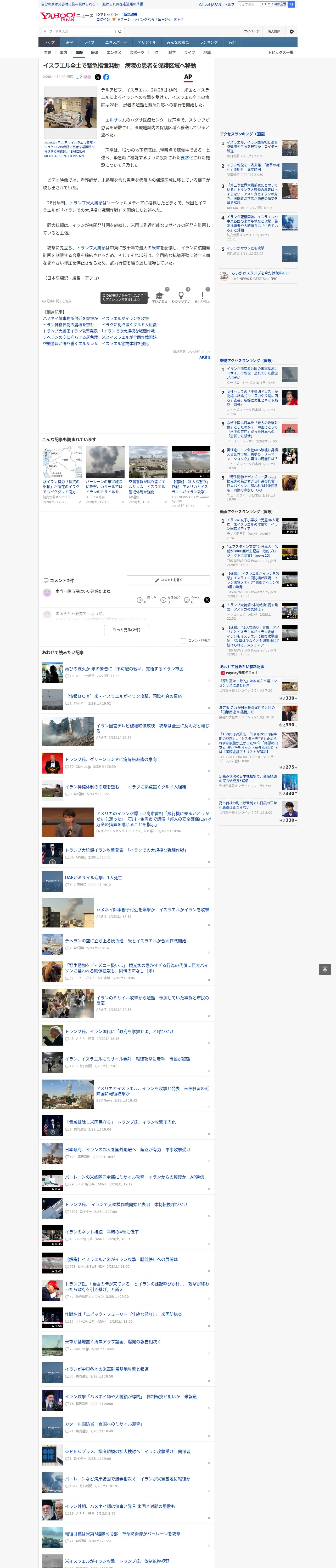336x1568 pixels.
Task: Open the ランキング navigation tab
Action: tap(209, 43)
